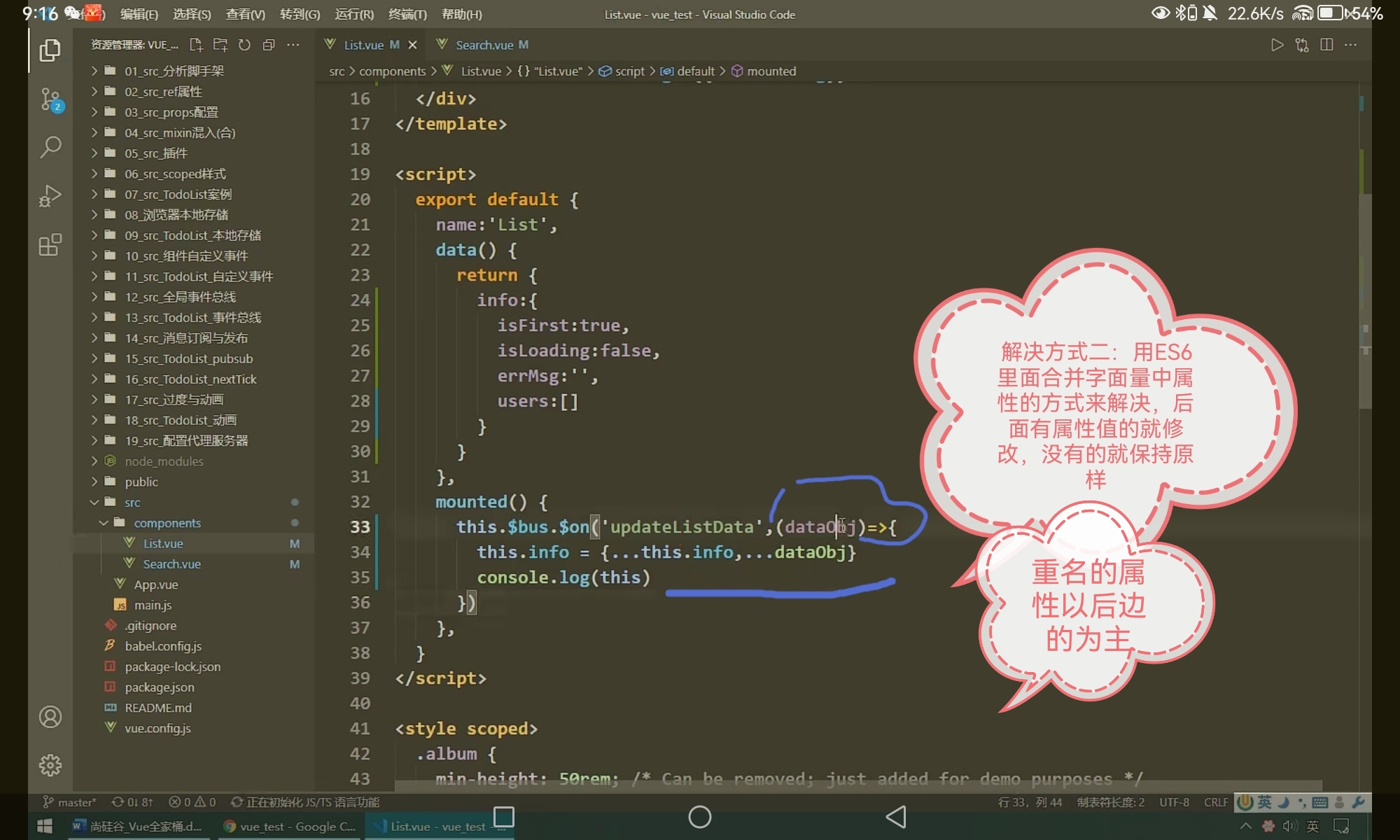Switch to the Search.vue tab
Viewport: 1400px width, 840px height.
(x=484, y=45)
